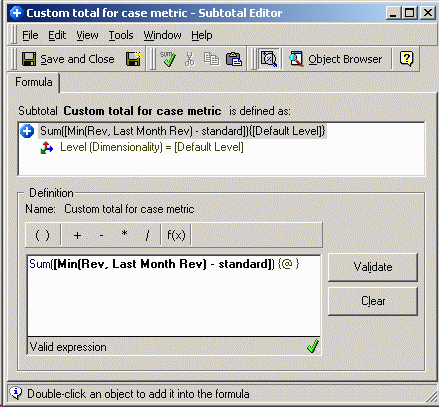Click the Save and Close floppy icon
439x407 pixels.
29,59
